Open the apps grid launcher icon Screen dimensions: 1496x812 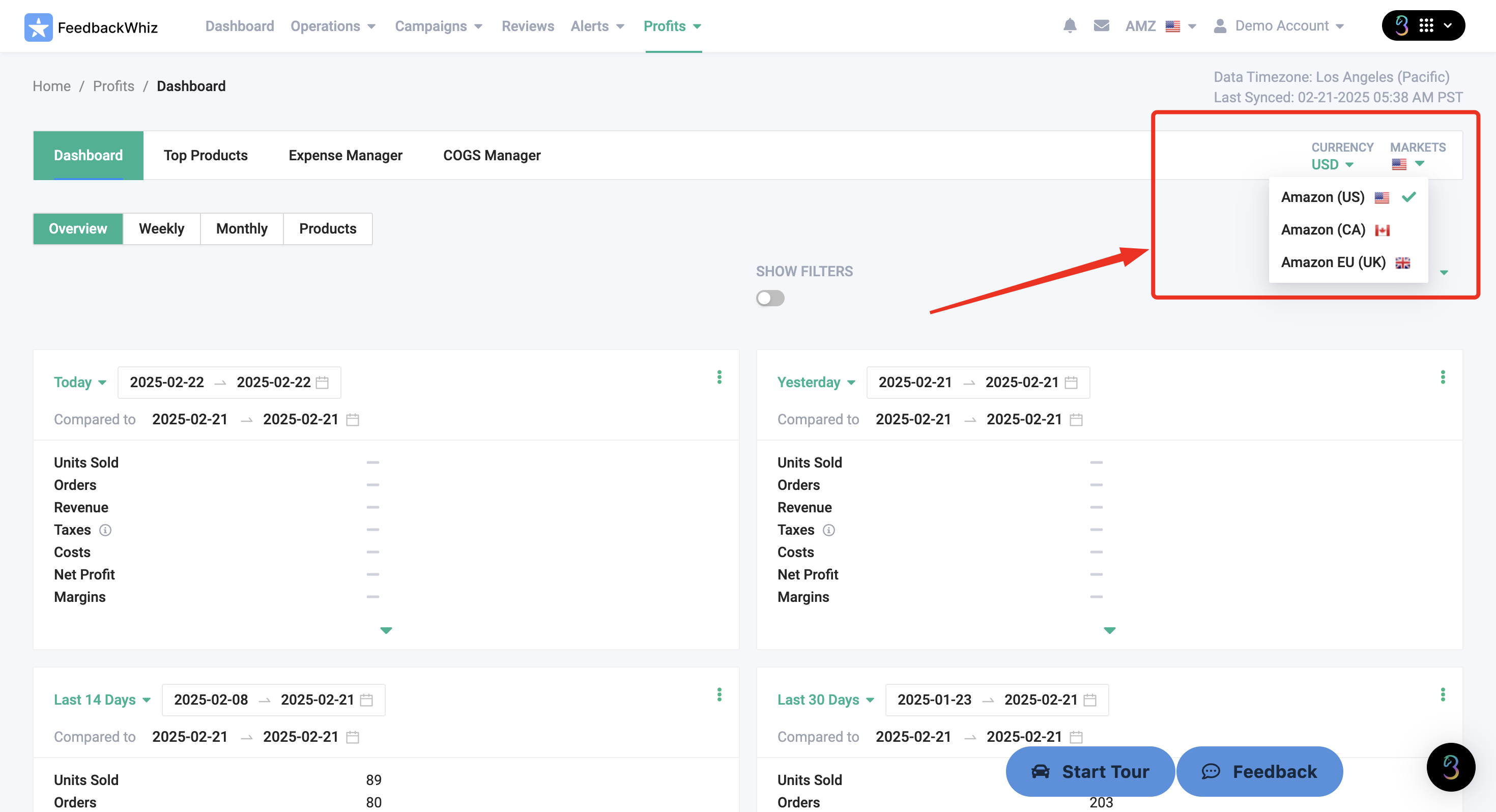(x=1426, y=25)
